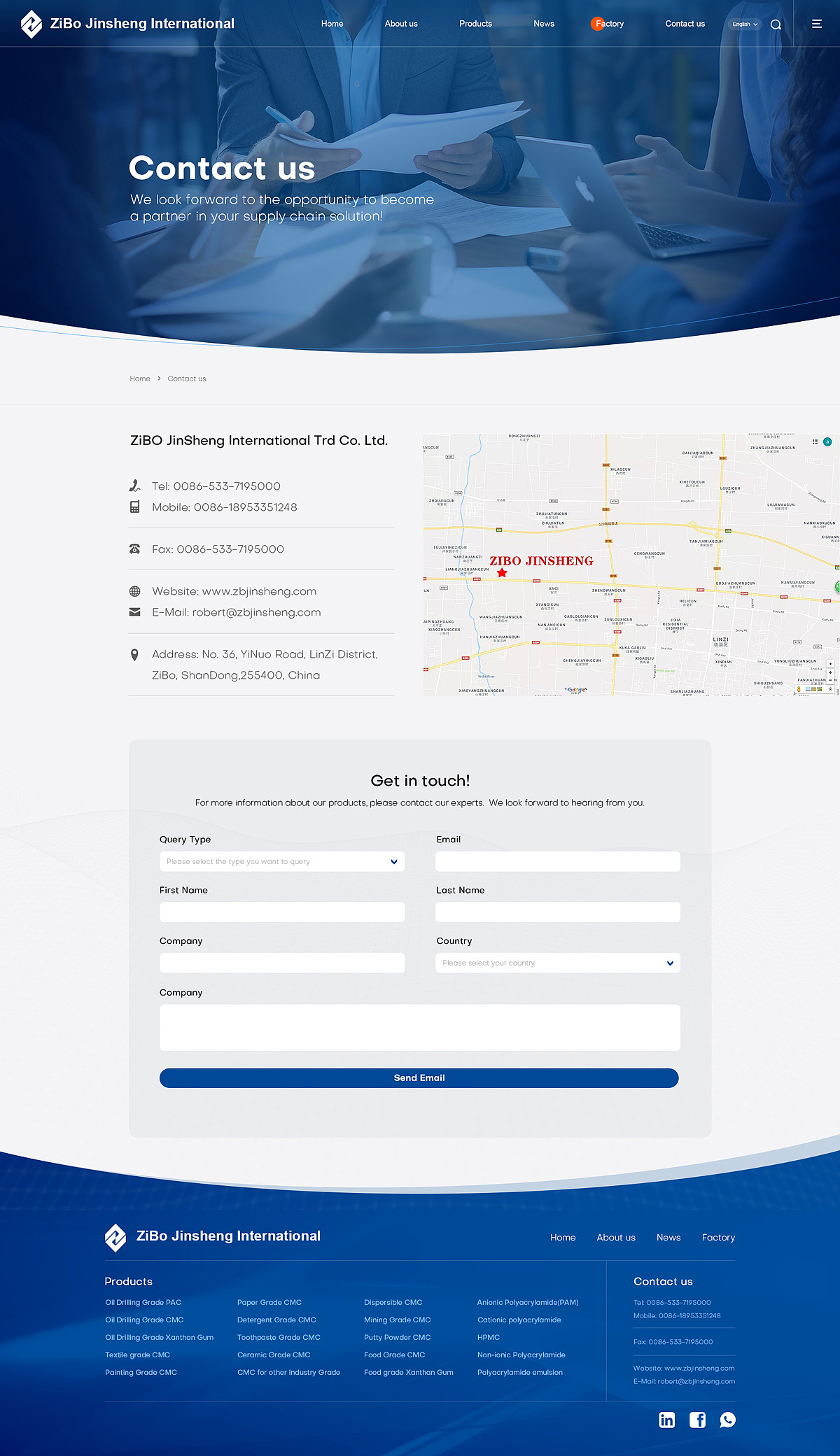Open Food Grade CMC link

point(395,1355)
